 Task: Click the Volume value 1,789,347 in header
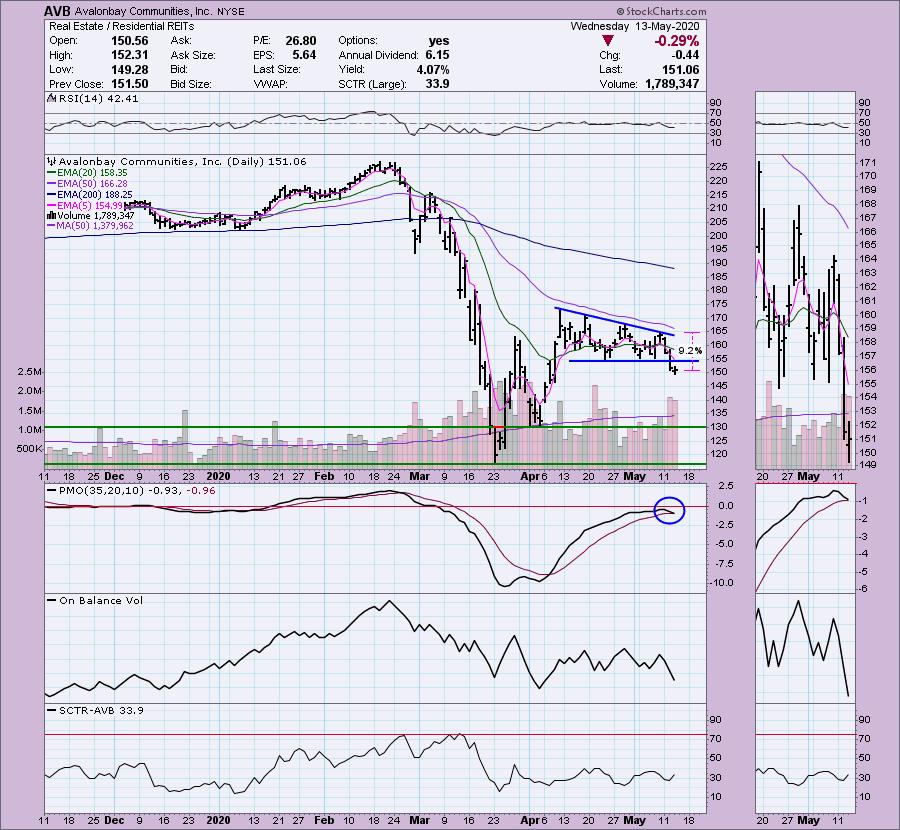672,84
